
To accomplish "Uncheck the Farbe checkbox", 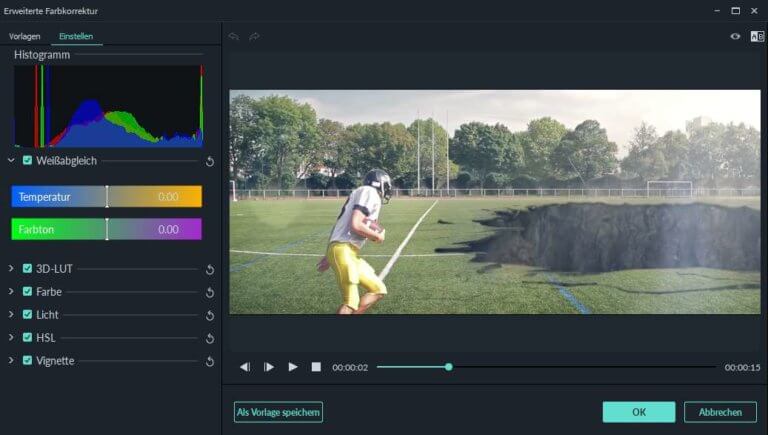I will click(x=28, y=292).
